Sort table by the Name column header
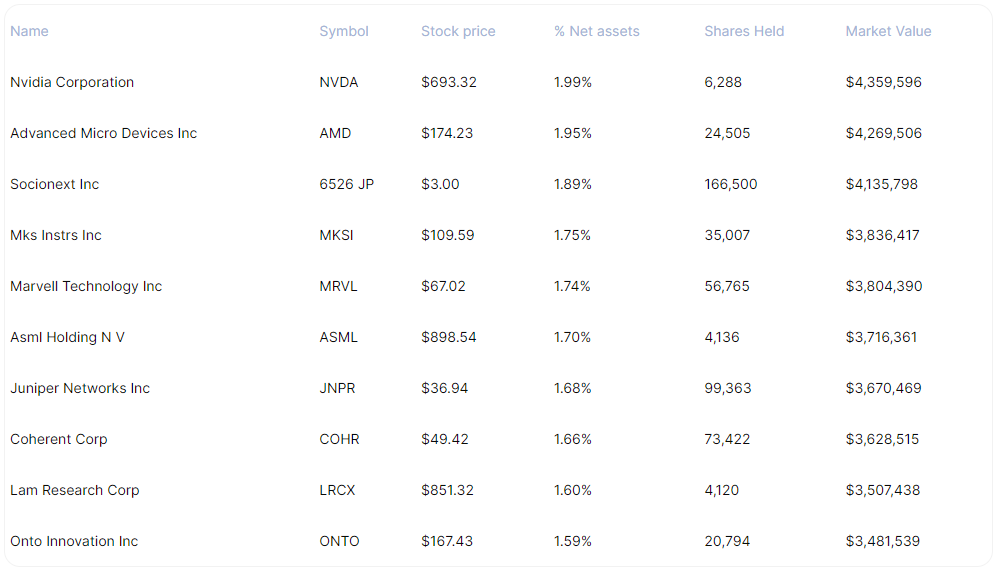The height and width of the screenshot is (573, 998). tap(29, 31)
